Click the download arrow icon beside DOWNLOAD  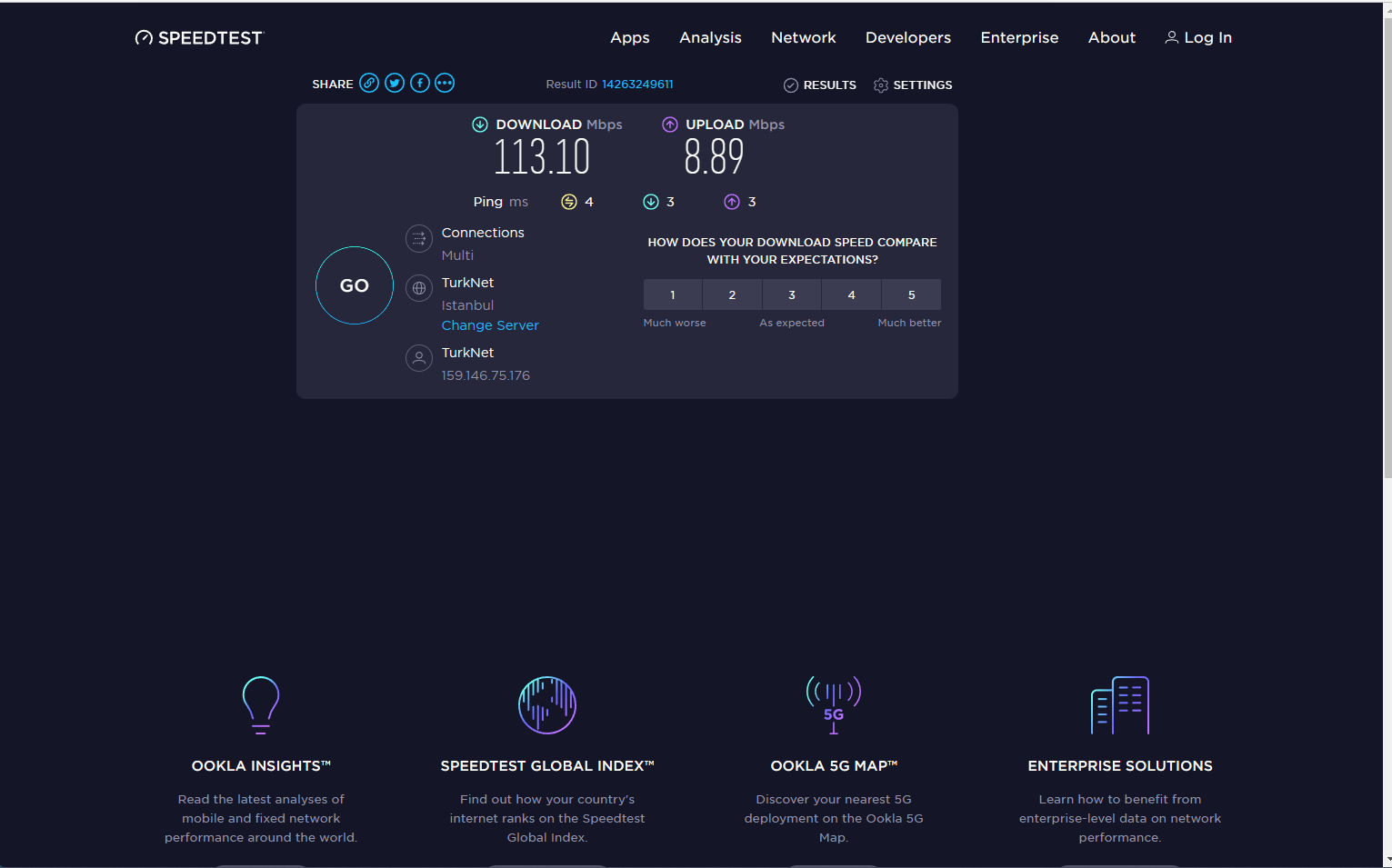coord(480,125)
